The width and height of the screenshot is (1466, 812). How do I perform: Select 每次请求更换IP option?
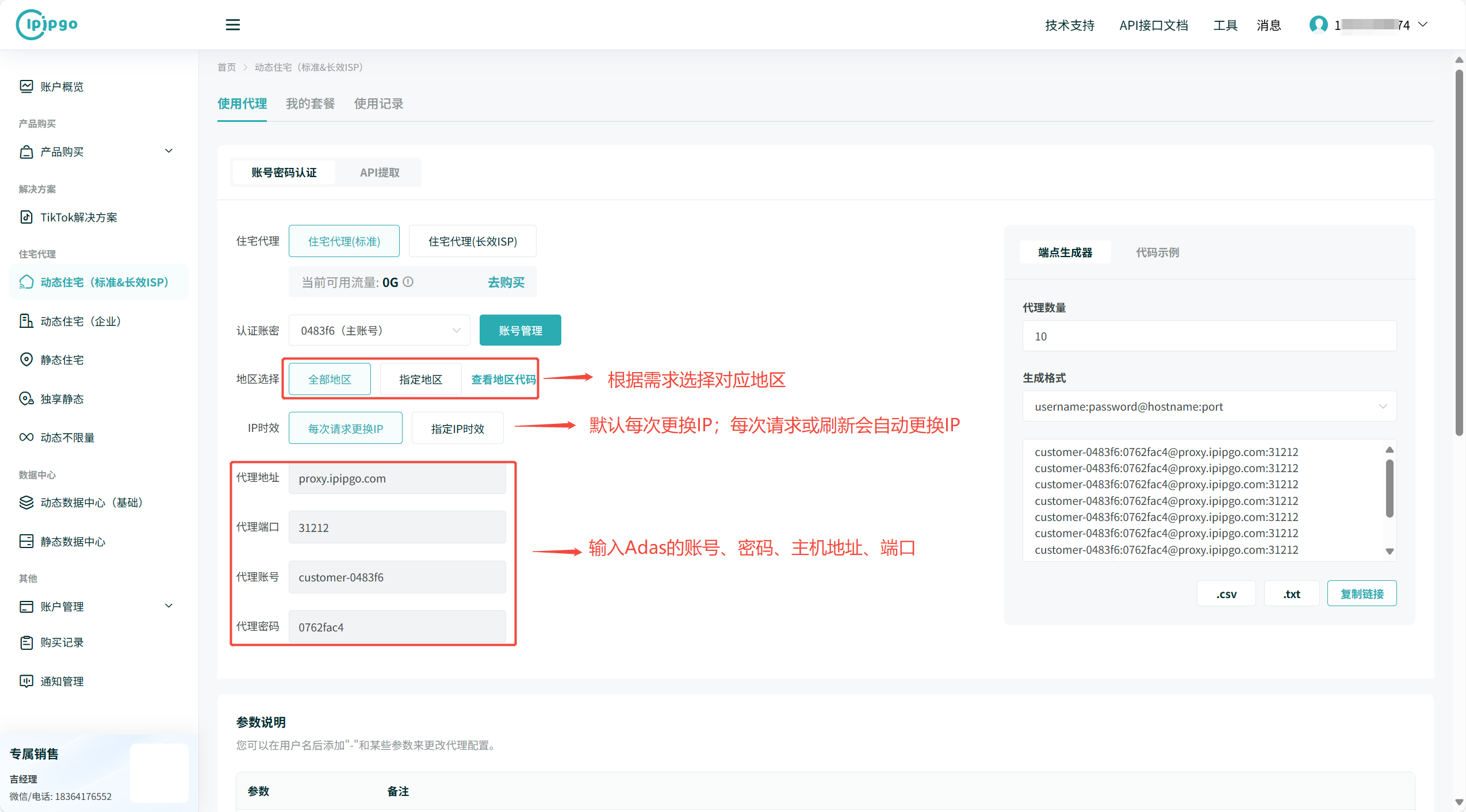pyautogui.click(x=345, y=428)
